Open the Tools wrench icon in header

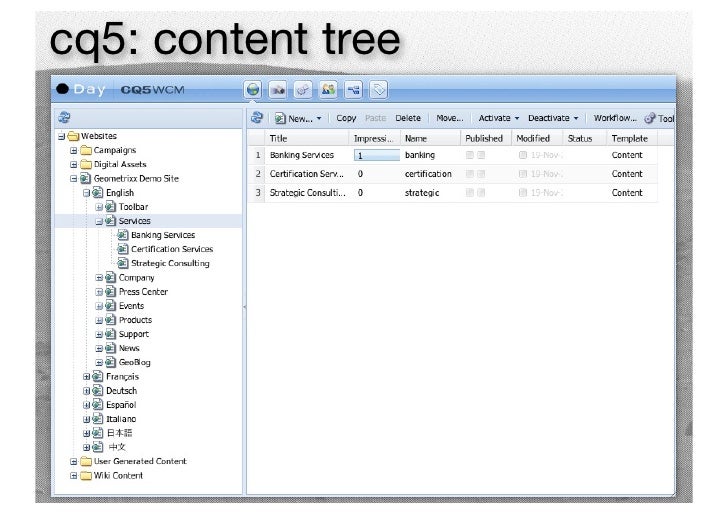[303, 90]
